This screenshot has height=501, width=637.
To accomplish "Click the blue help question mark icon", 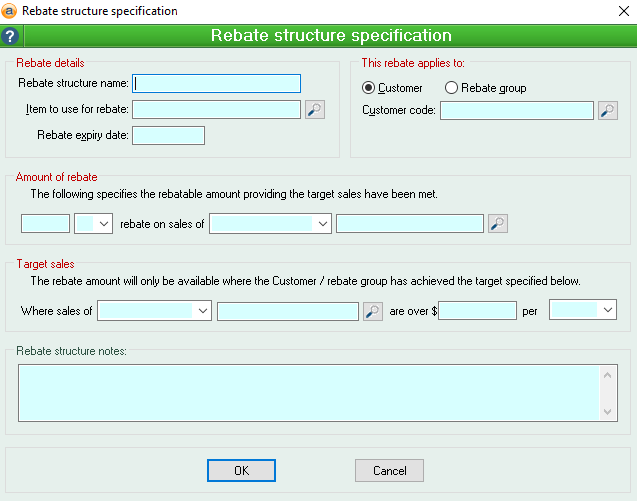I will click(10, 36).
